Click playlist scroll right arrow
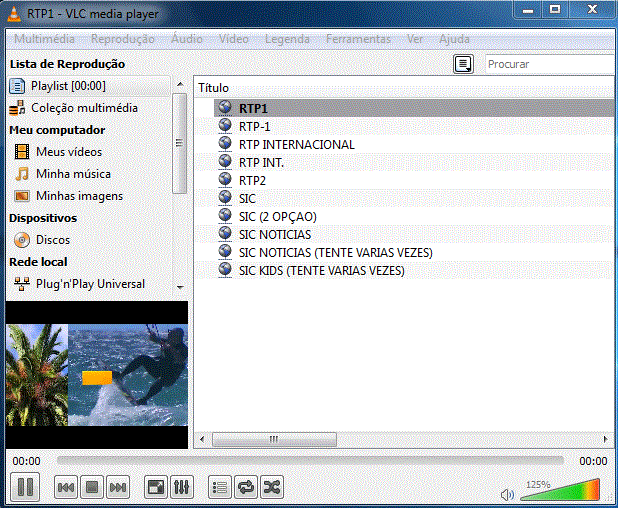Image resolution: width=618 pixels, height=508 pixels. [606, 439]
